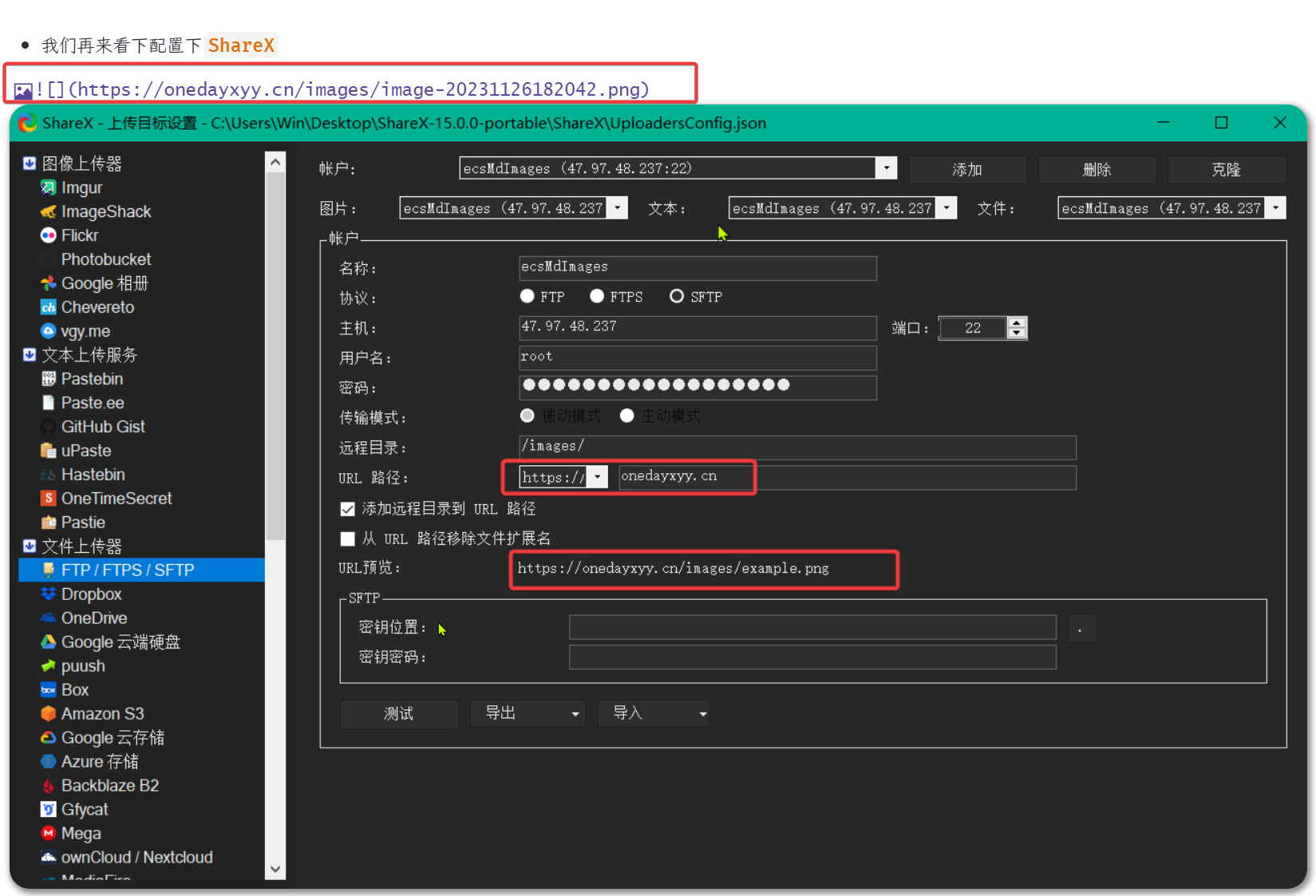Click the Amazon S3 icon
Screen dimensions: 1316x896
coord(49,714)
